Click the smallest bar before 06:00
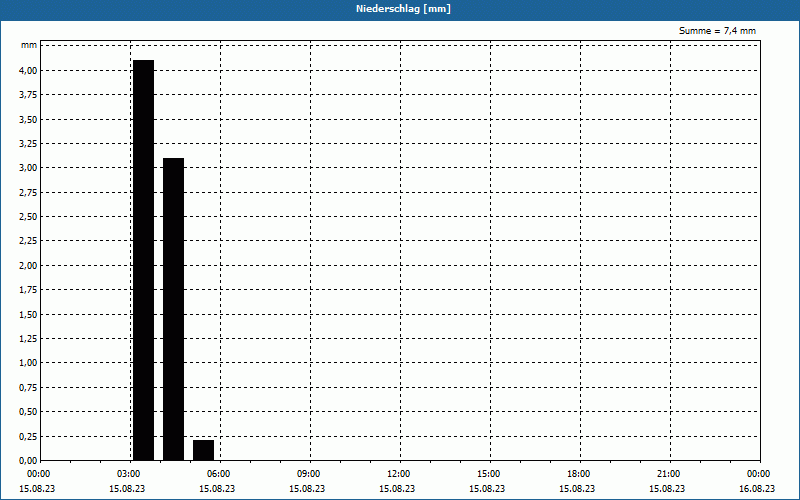 pos(204,450)
